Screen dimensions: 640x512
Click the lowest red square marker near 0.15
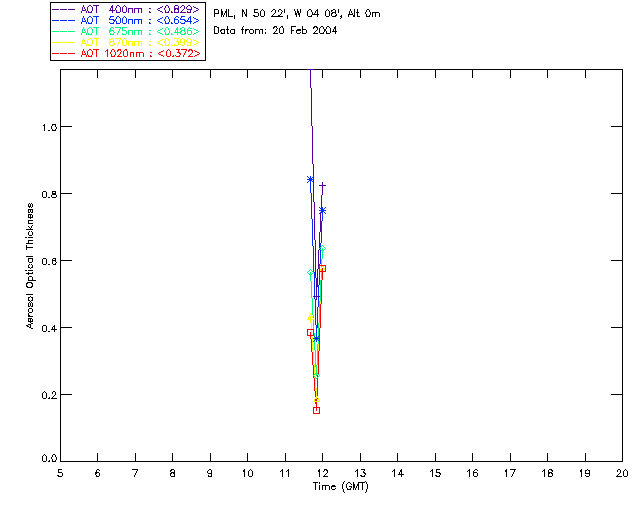[316, 410]
